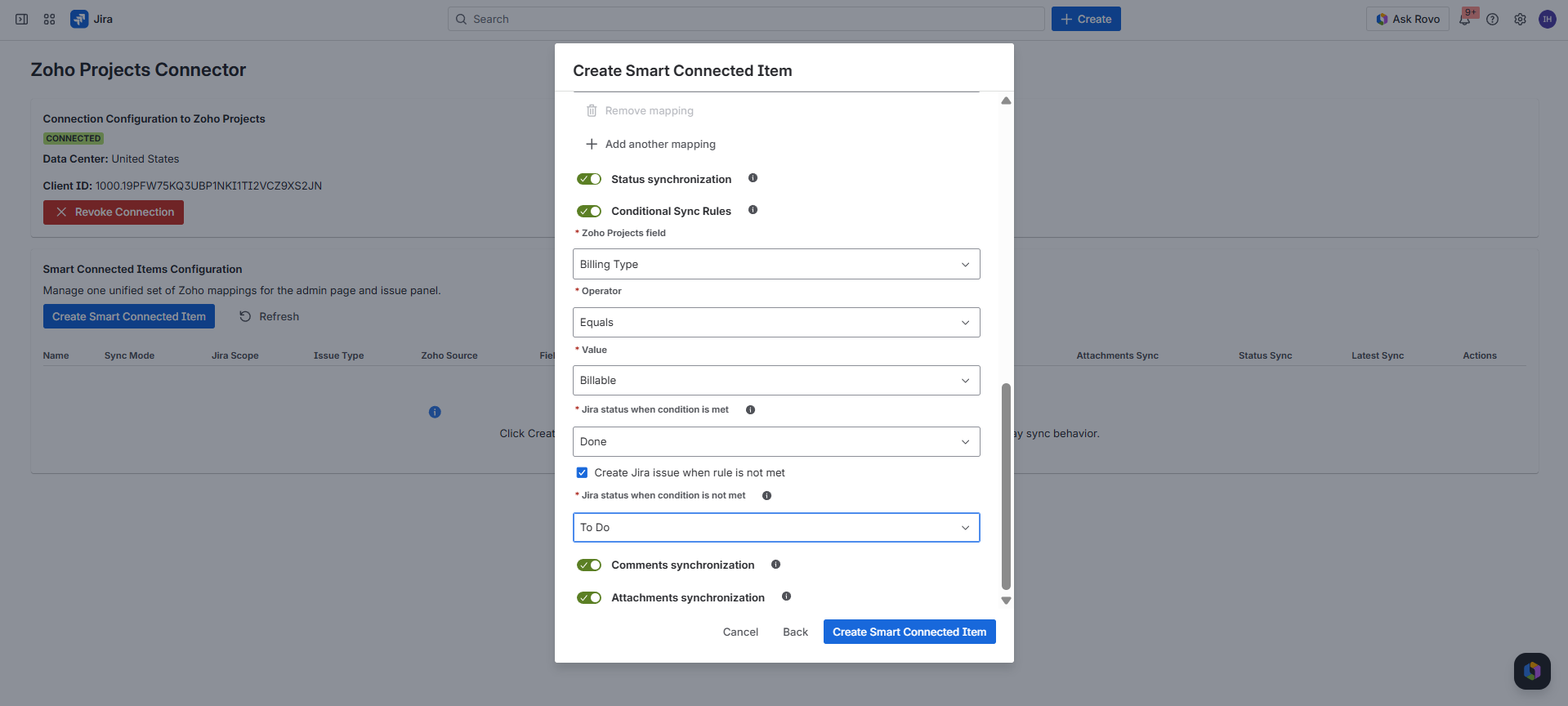This screenshot has height=706, width=1568.
Task: Collapse the Jira sidebar panel icon
Action: (22, 19)
